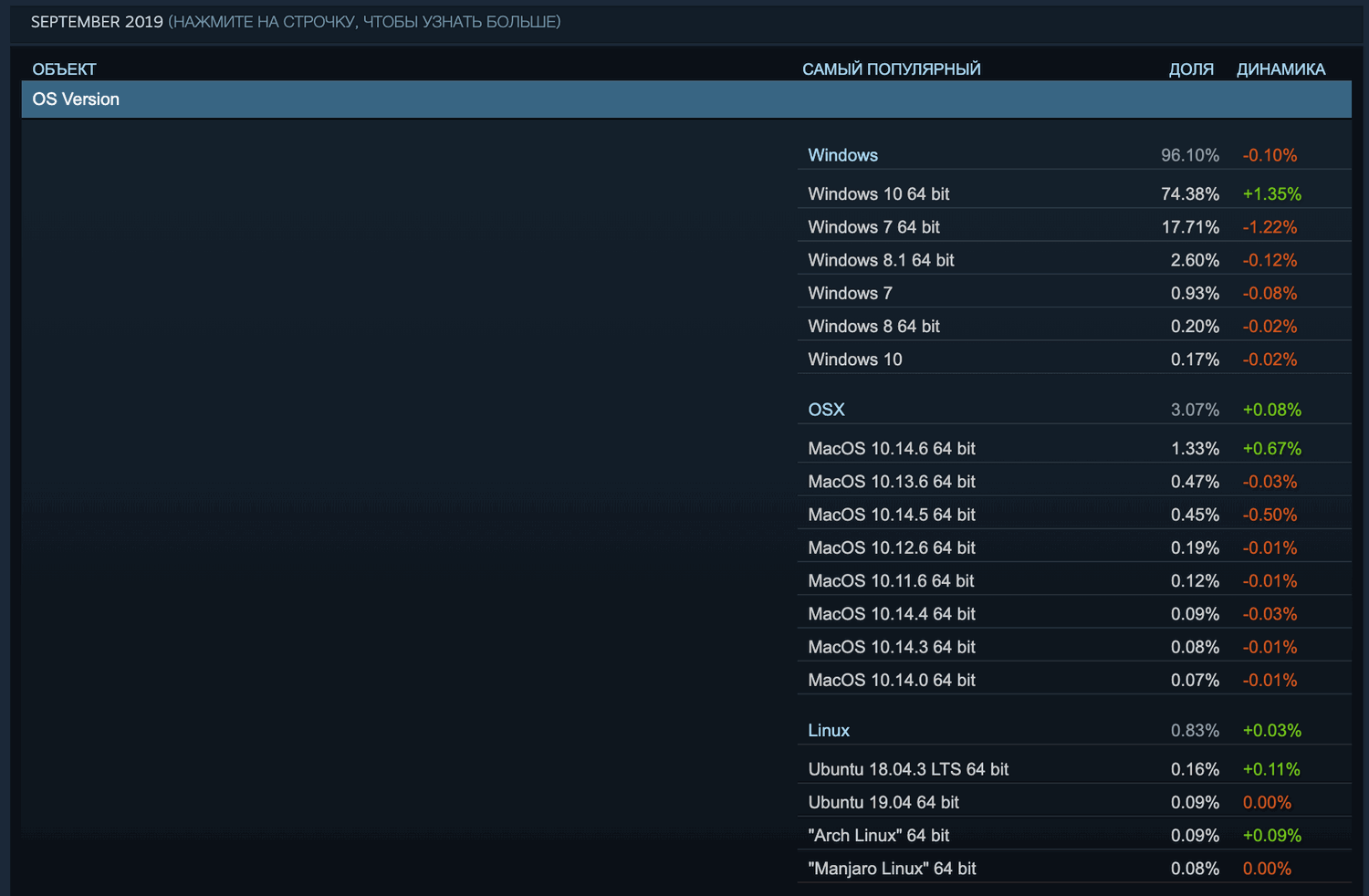Image resolution: width=1369 pixels, height=896 pixels.
Task: Click the 3.07% share value for OSX
Action: 1195,410
